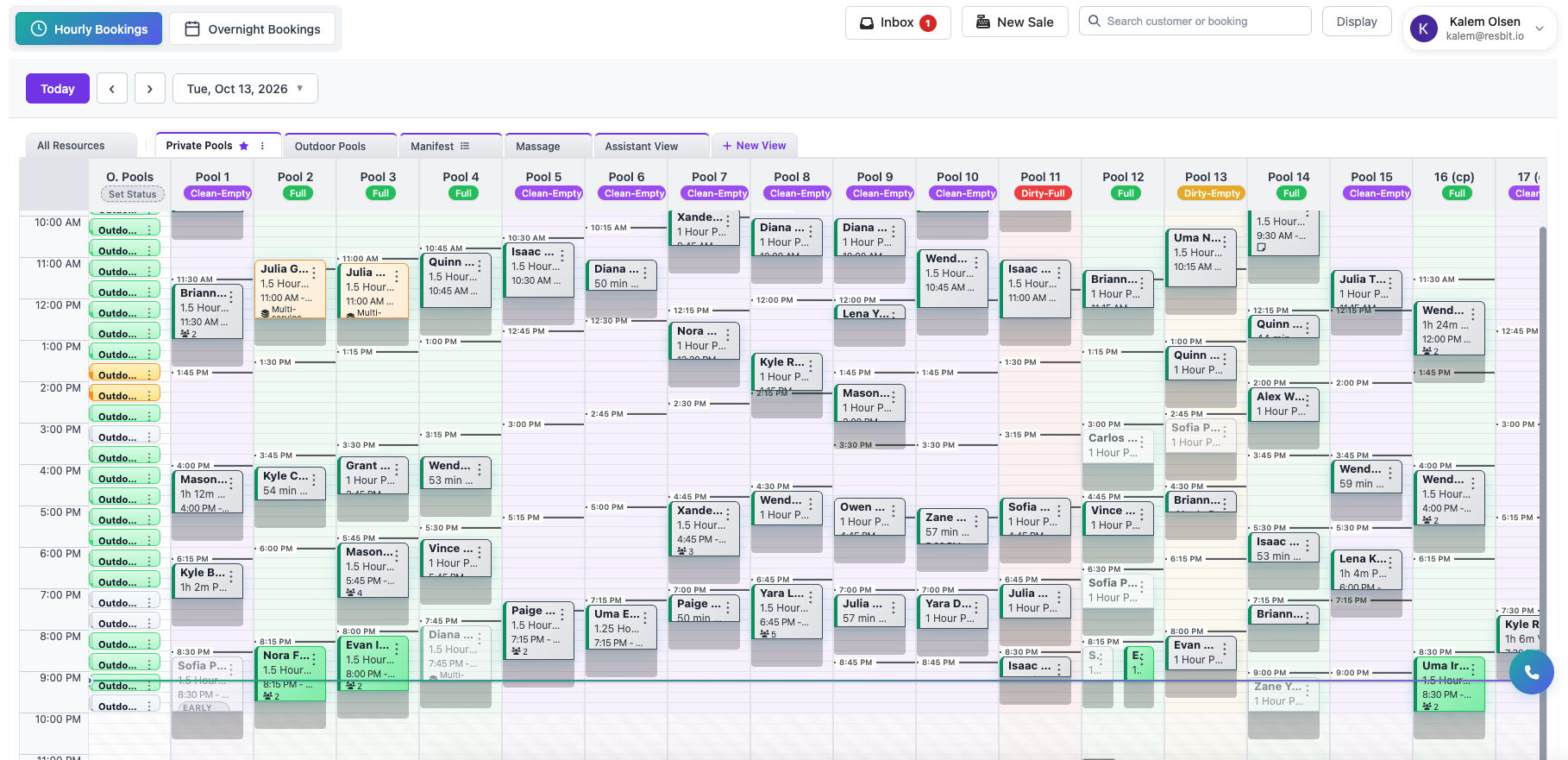Open the Inbox
The height and width of the screenshot is (760, 1568).
point(898,22)
